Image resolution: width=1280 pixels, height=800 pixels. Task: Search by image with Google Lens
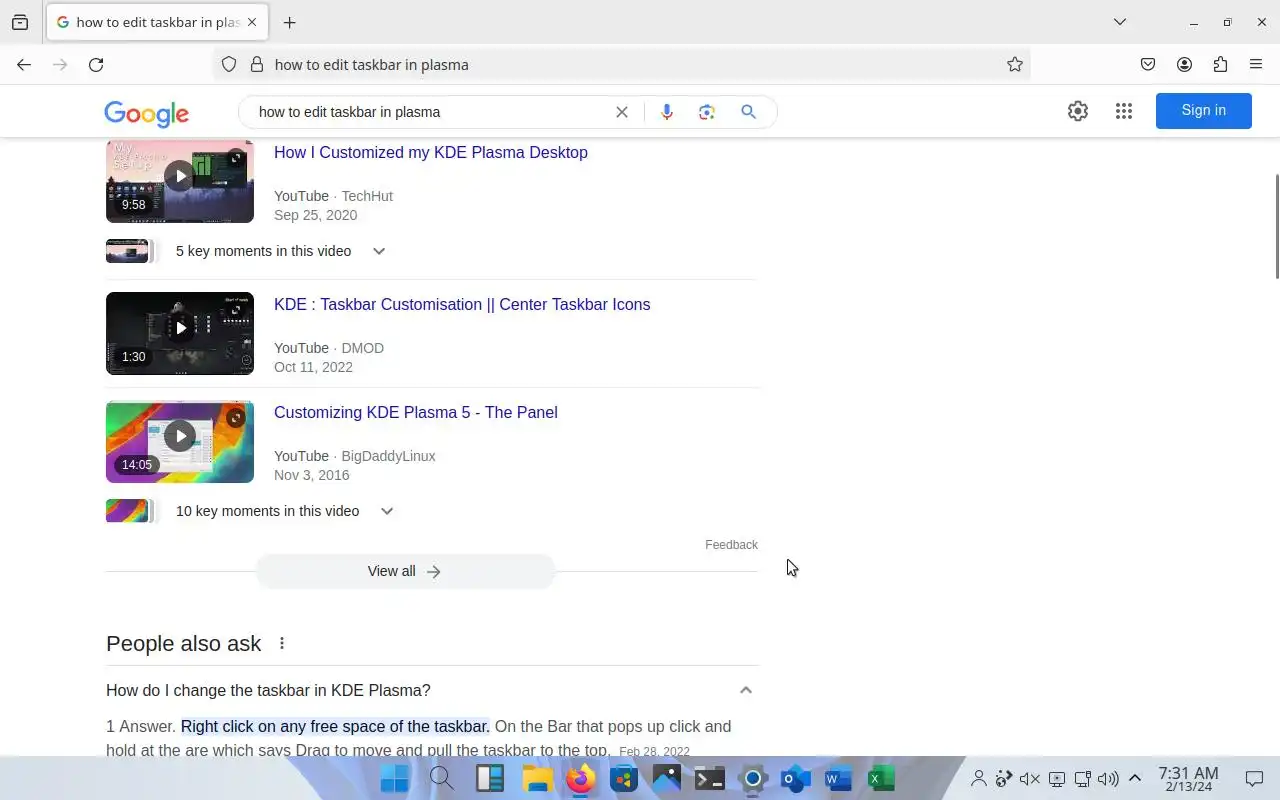pos(707,112)
